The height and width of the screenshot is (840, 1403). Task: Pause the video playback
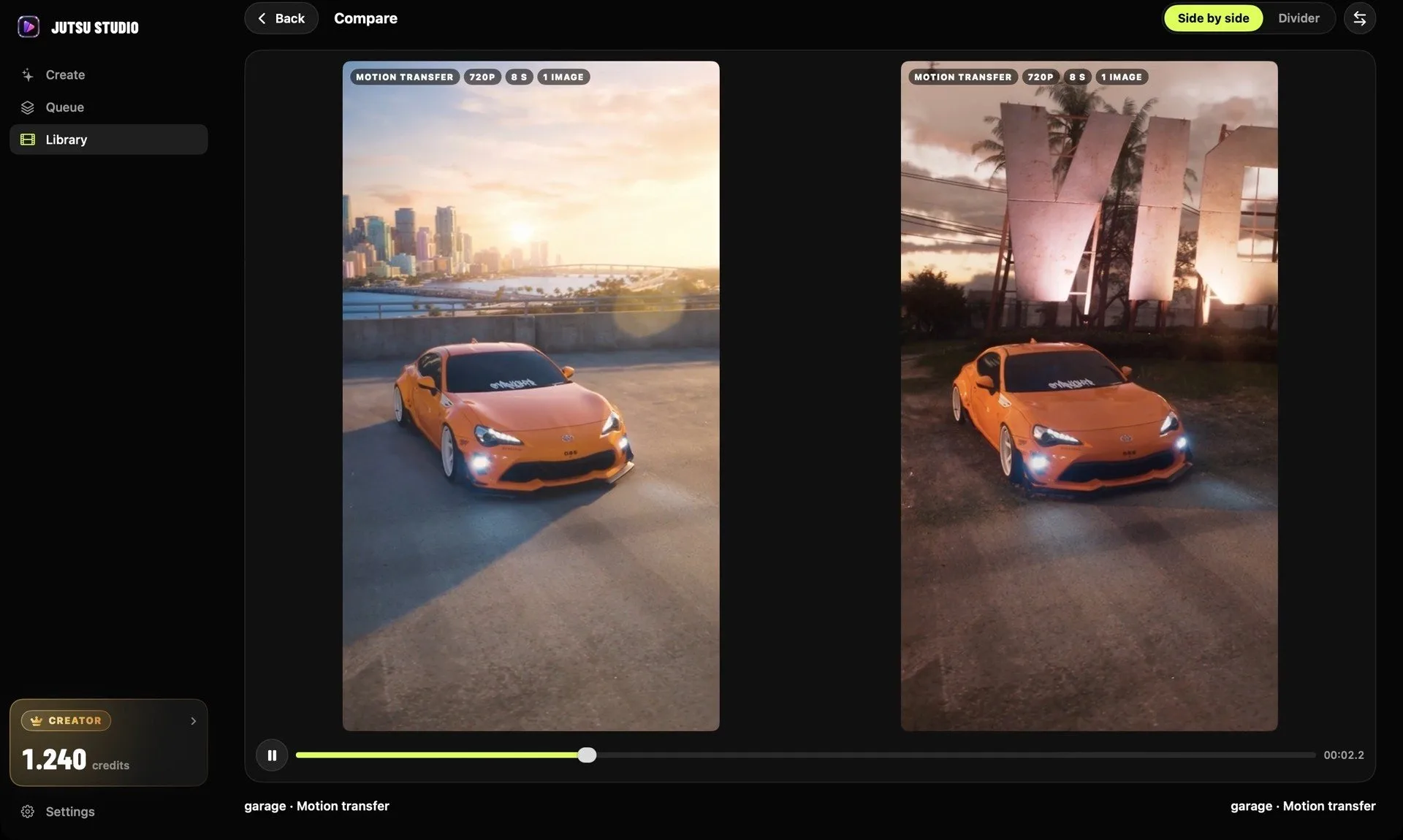coord(272,755)
